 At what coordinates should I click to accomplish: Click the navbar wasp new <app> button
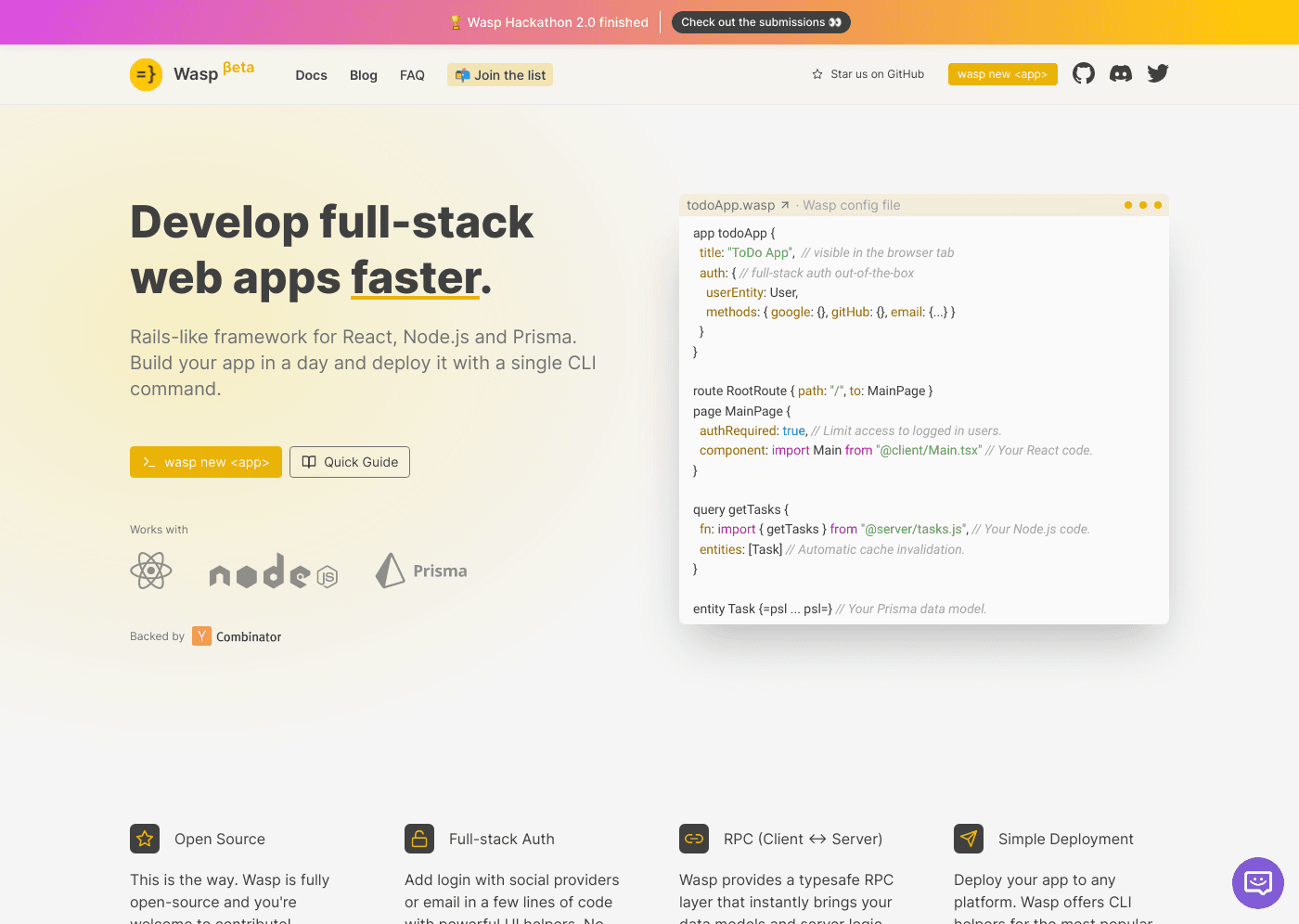[1002, 74]
